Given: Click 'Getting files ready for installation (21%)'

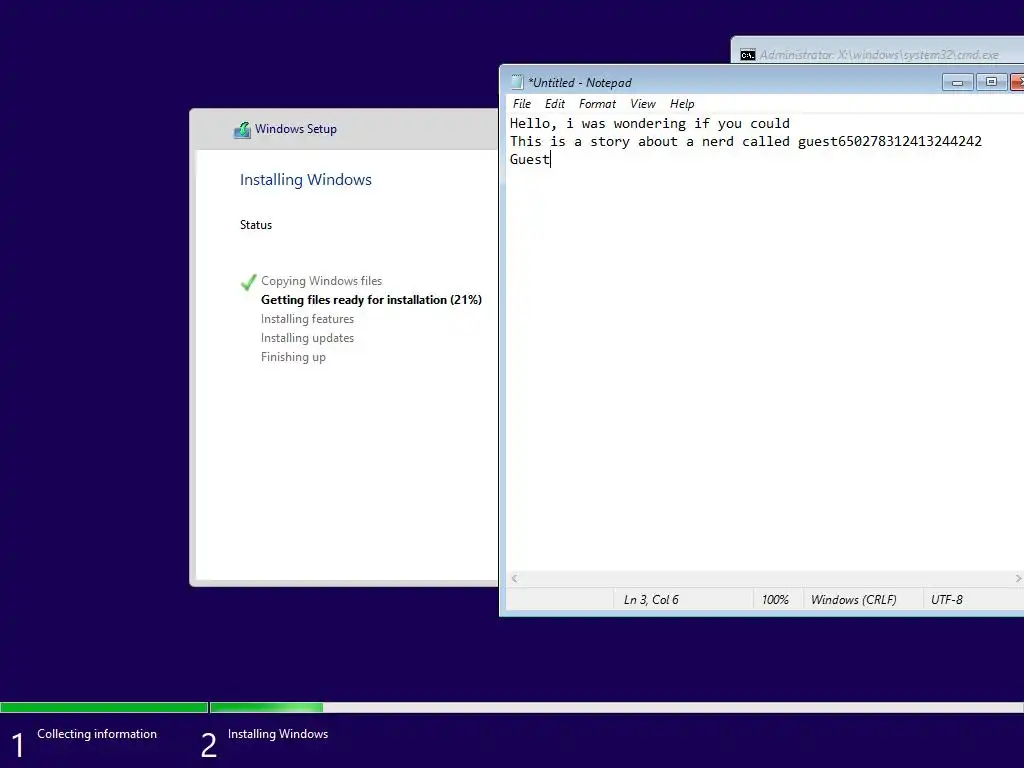Looking at the screenshot, I should [371, 300].
